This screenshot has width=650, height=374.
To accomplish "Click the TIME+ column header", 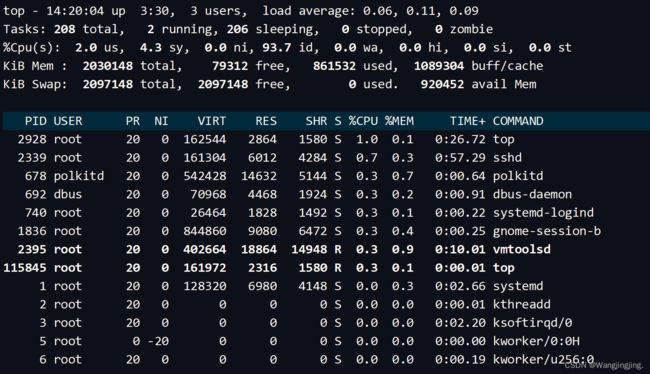I will click(x=467, y=121).
